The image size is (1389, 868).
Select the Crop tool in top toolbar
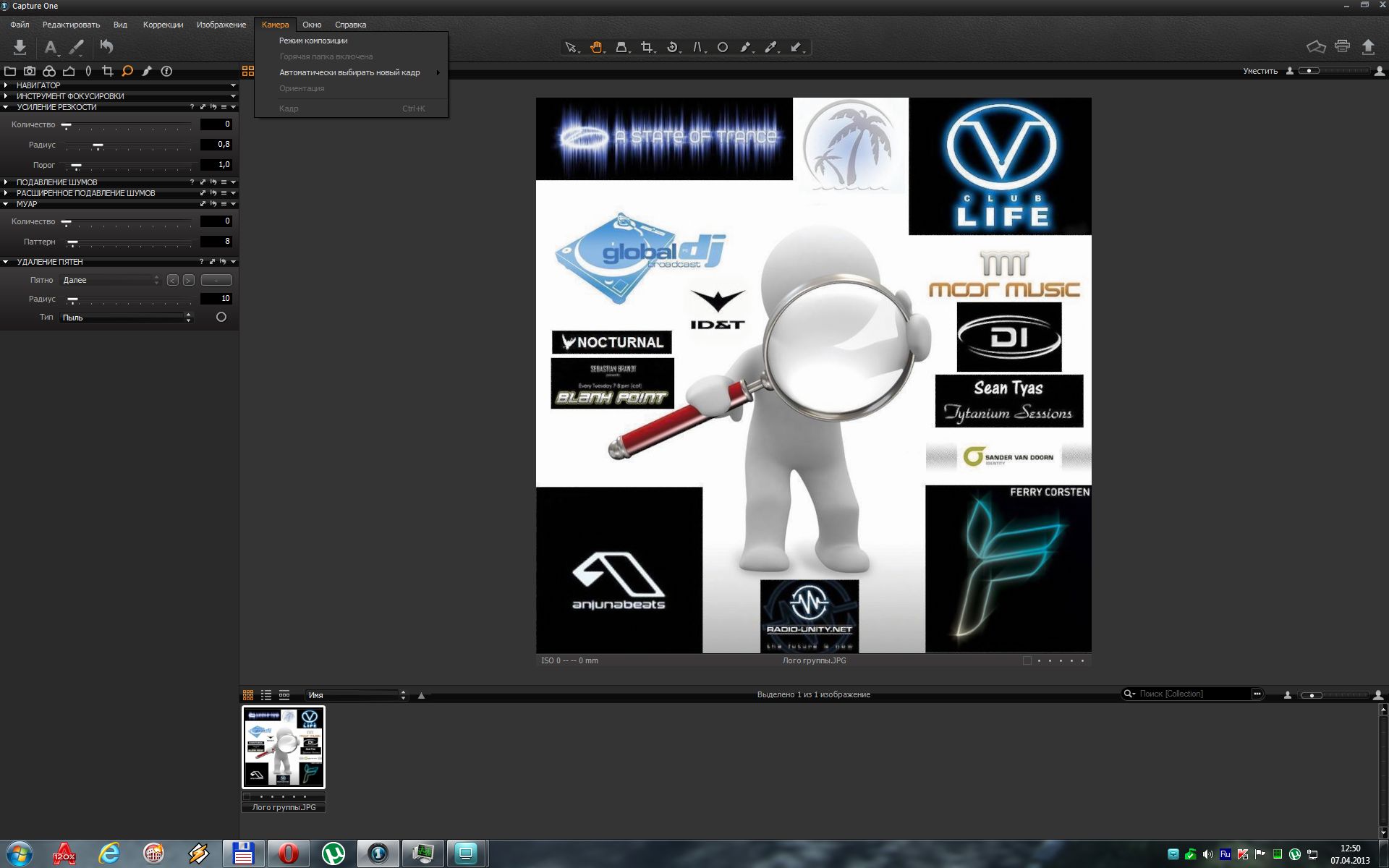pos(646,48)
